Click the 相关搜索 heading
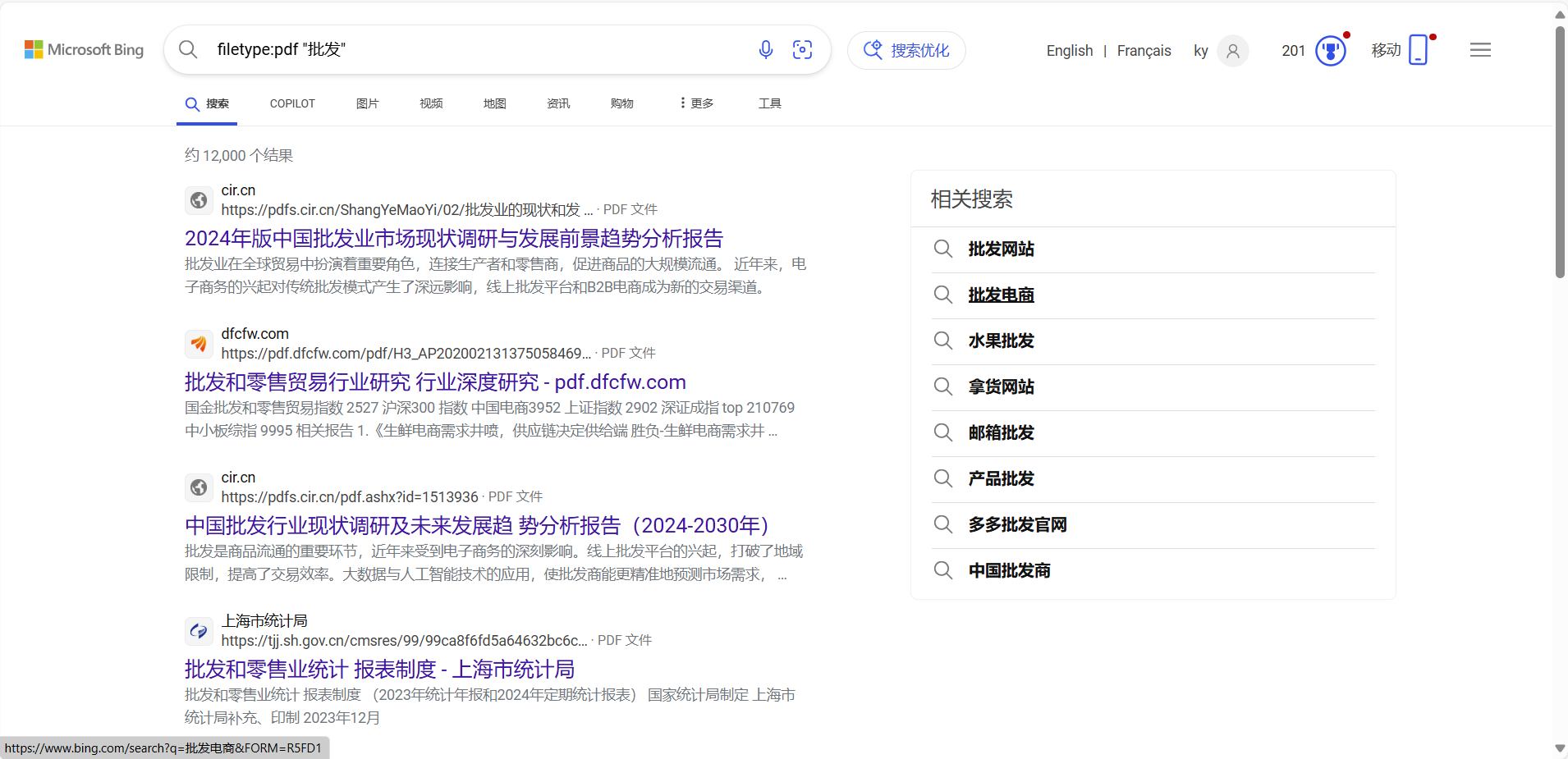 point(971,199)
